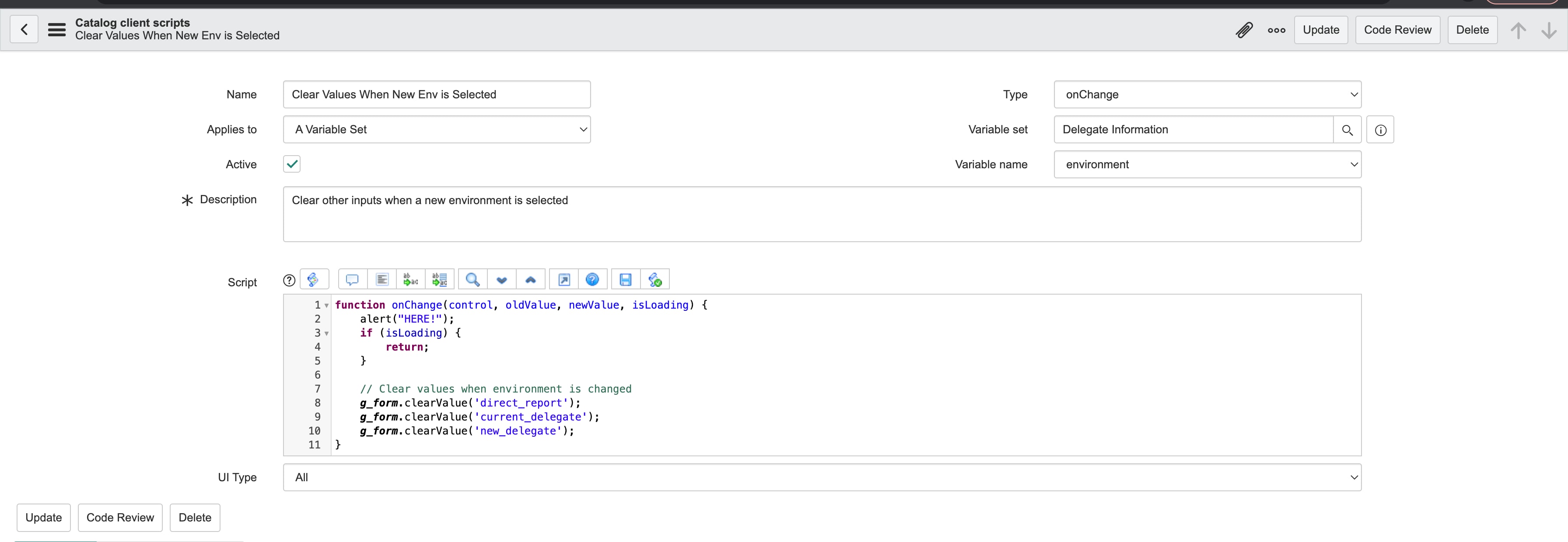Click the code comment on line 7

[496, 389]
